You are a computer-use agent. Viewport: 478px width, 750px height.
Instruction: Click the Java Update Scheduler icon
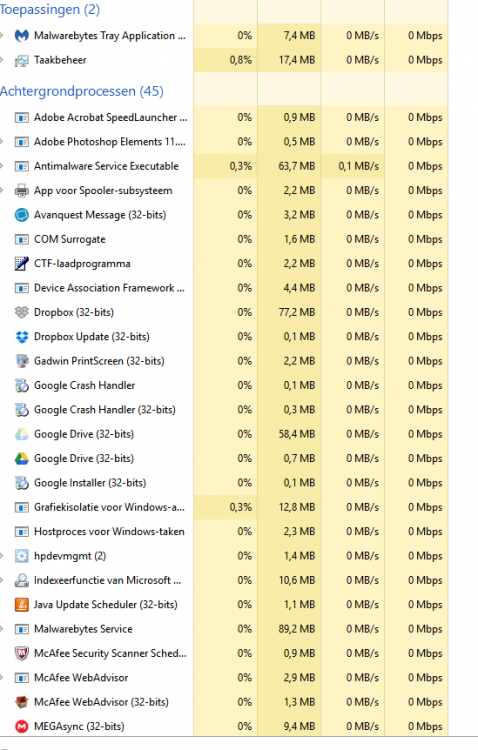click(22, 605)
